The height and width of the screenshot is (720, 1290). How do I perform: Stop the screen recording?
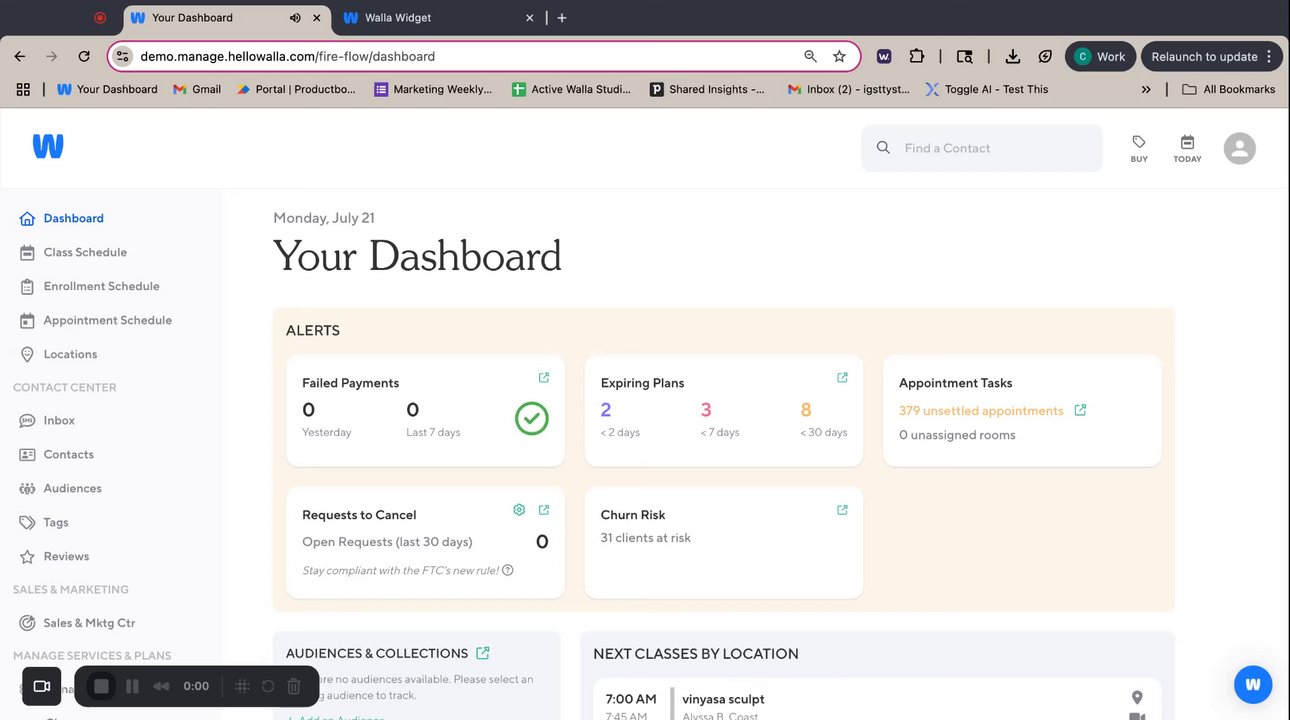click(x=101, y=686)
